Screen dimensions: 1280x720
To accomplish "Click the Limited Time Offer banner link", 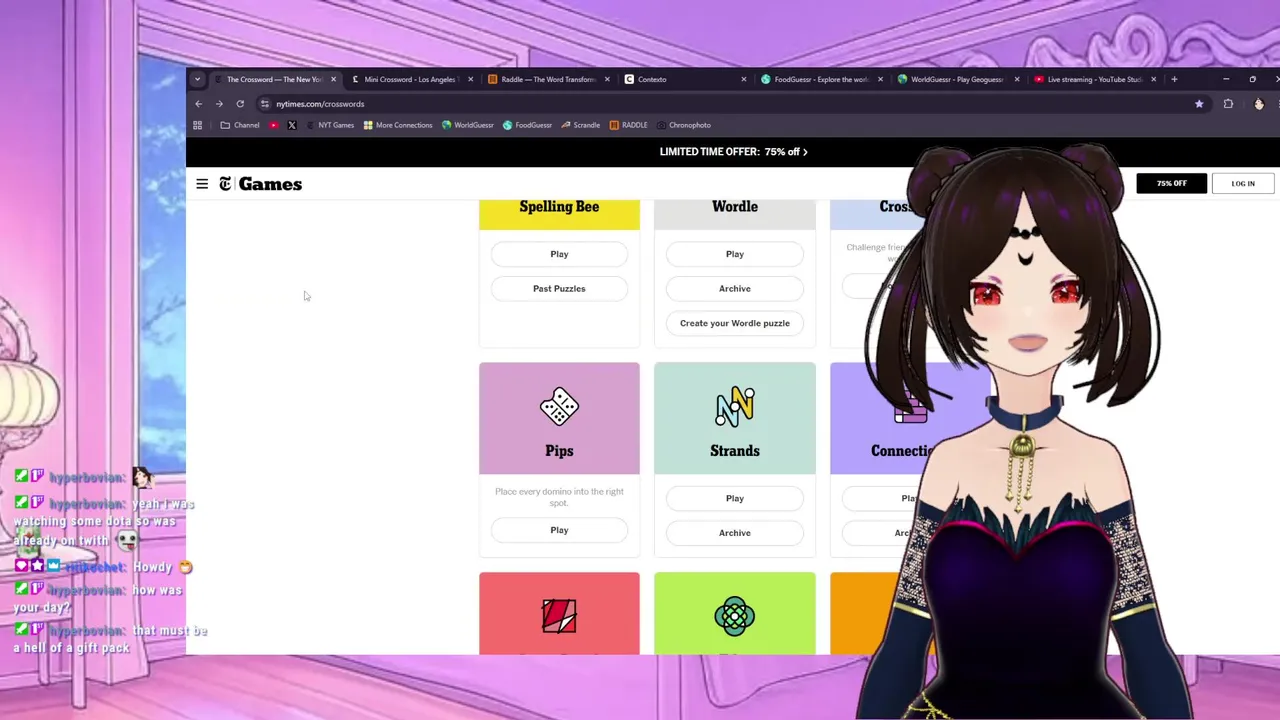I will click(733, 152).
